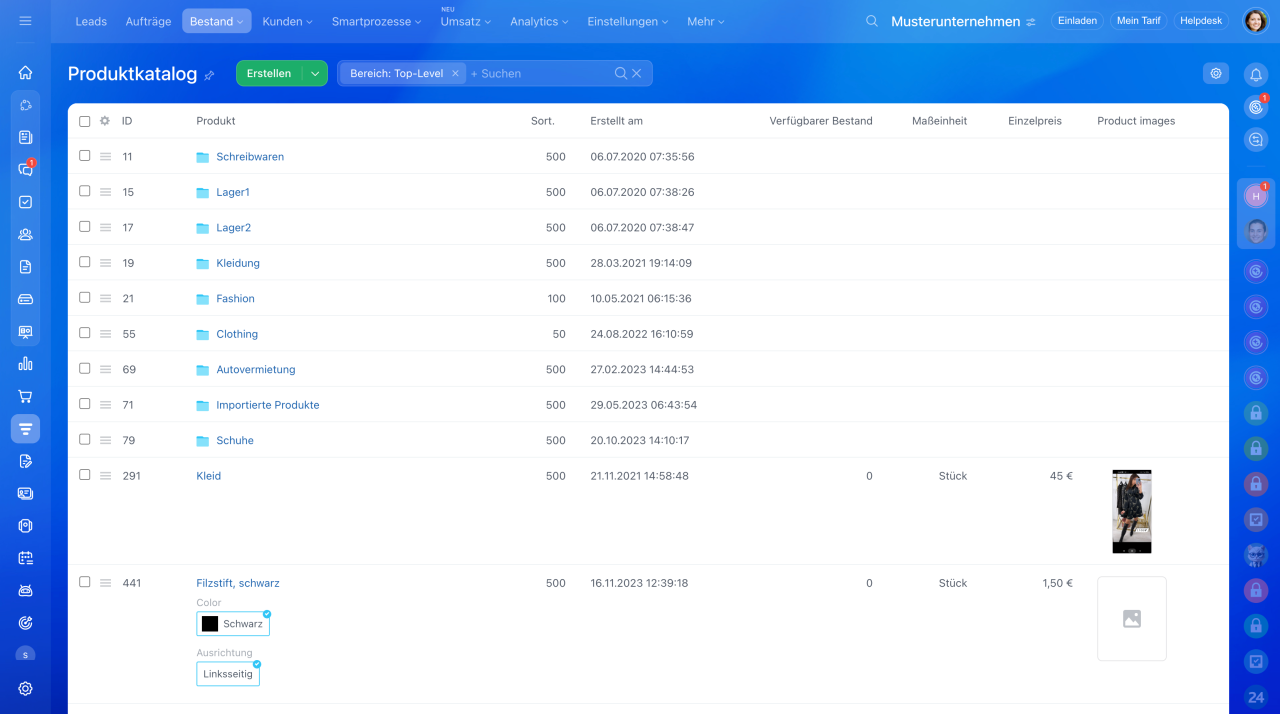Open column settings gear in table header
This screenshot has width=1280, height=714.
point(105,121)
